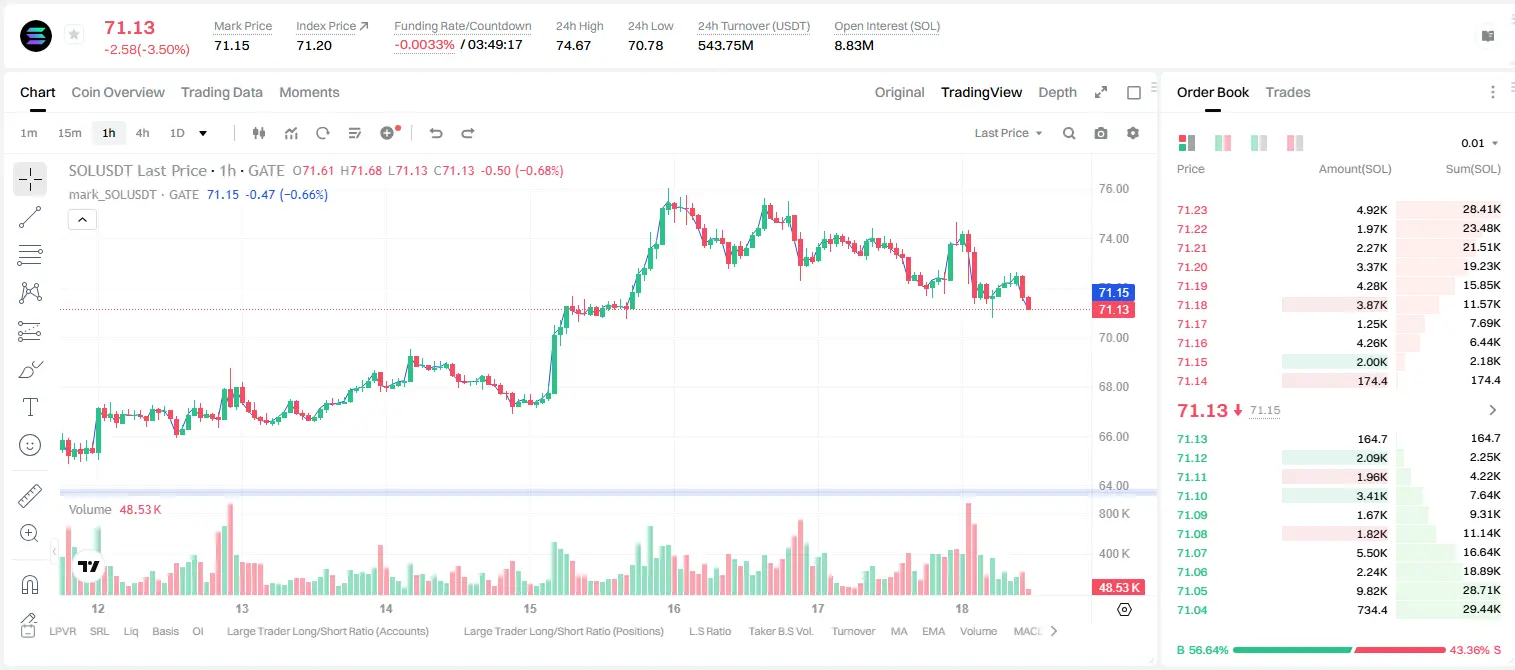
Task: Show the order book's sell-side-only view
Action: point(1295,143)
